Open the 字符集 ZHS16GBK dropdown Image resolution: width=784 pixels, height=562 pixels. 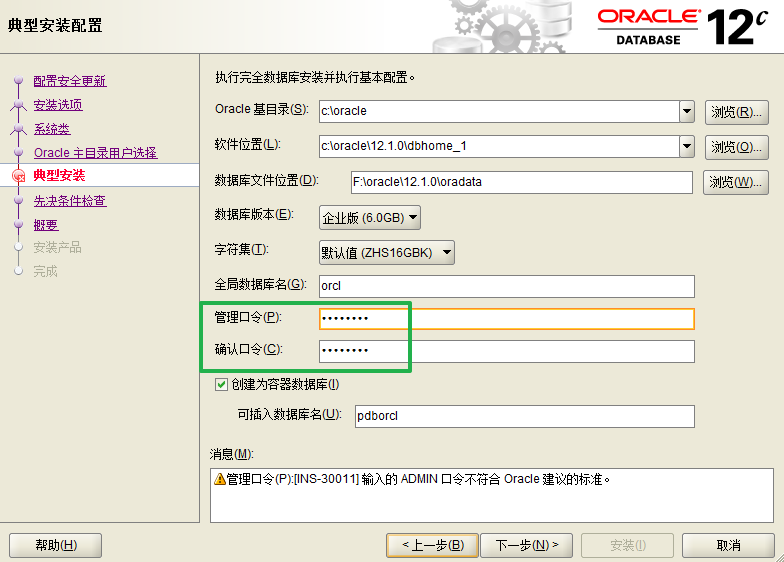point(387,252)
